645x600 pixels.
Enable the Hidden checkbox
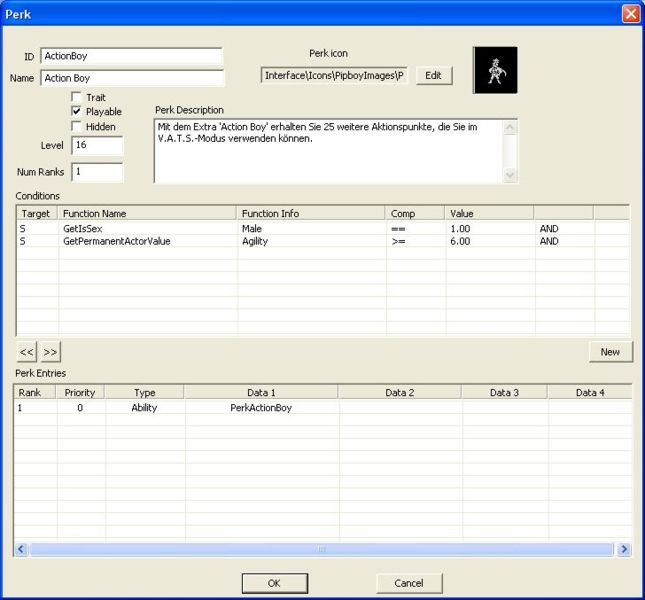pyautogui.click(x=76, y=126)
